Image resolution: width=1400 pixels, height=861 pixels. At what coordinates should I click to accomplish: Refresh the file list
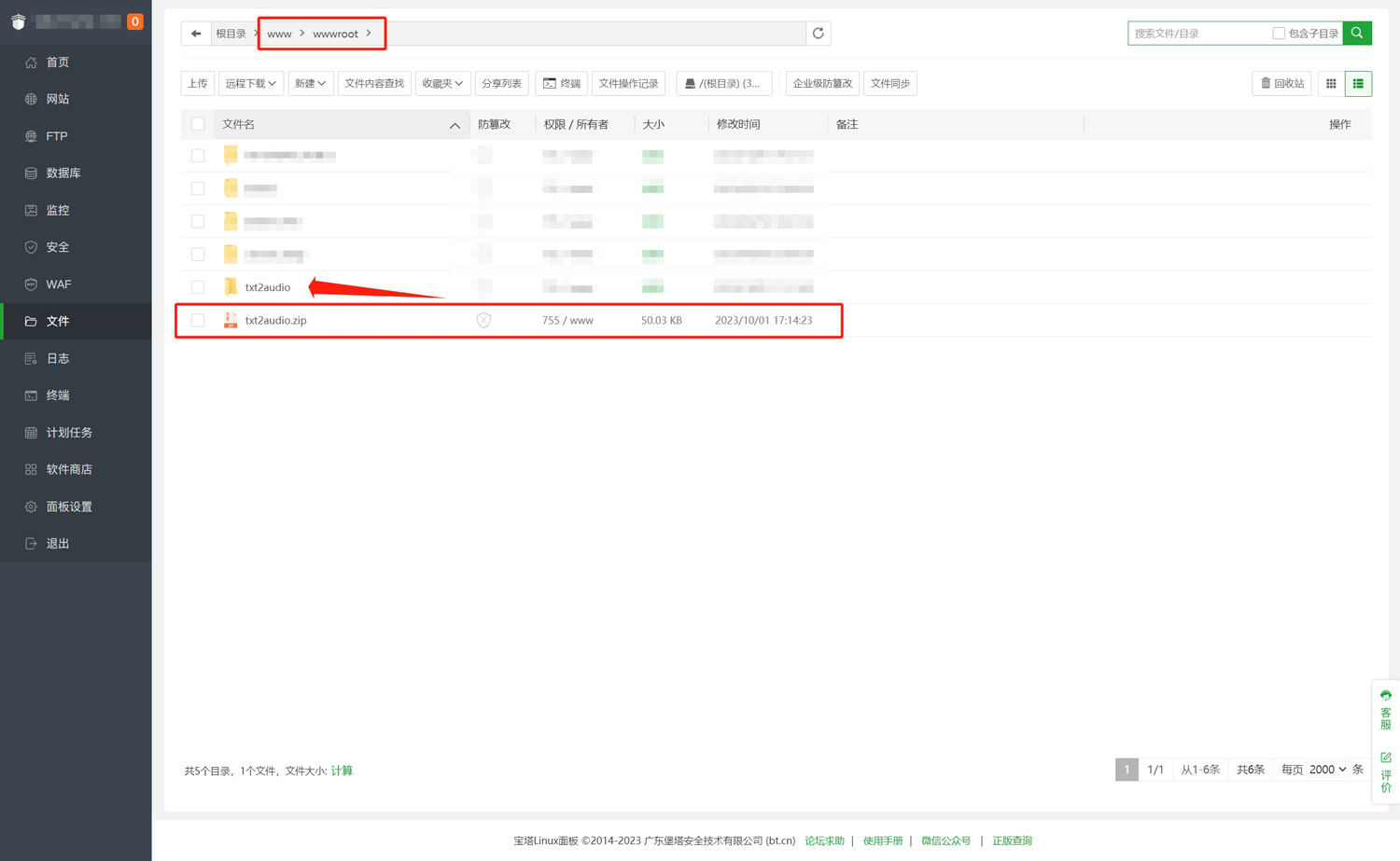coord(819,34)
